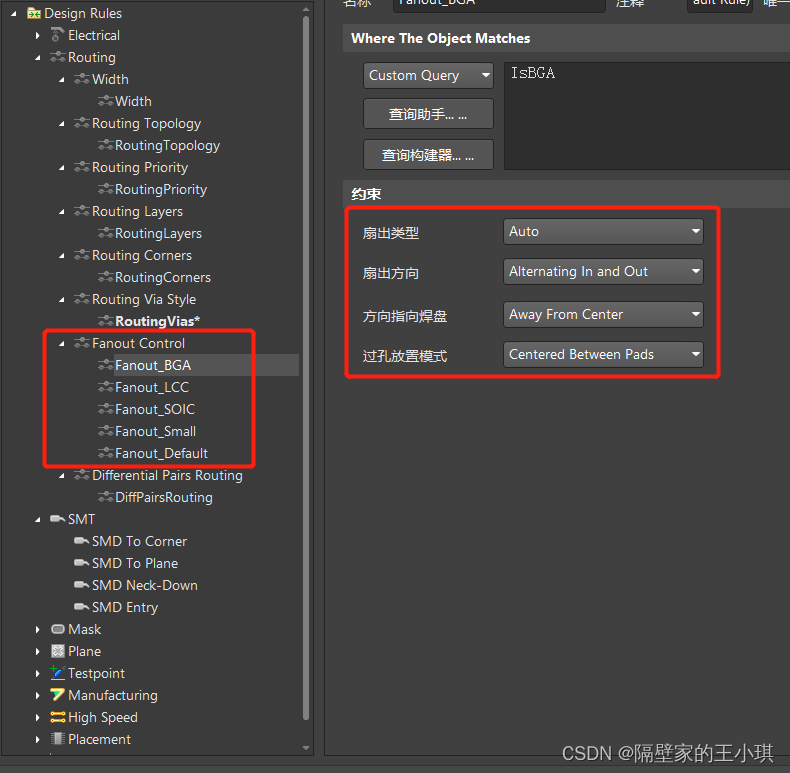Expand the Electrical rules node
This screenshot has height=773, width=790.
click(38, 35)
